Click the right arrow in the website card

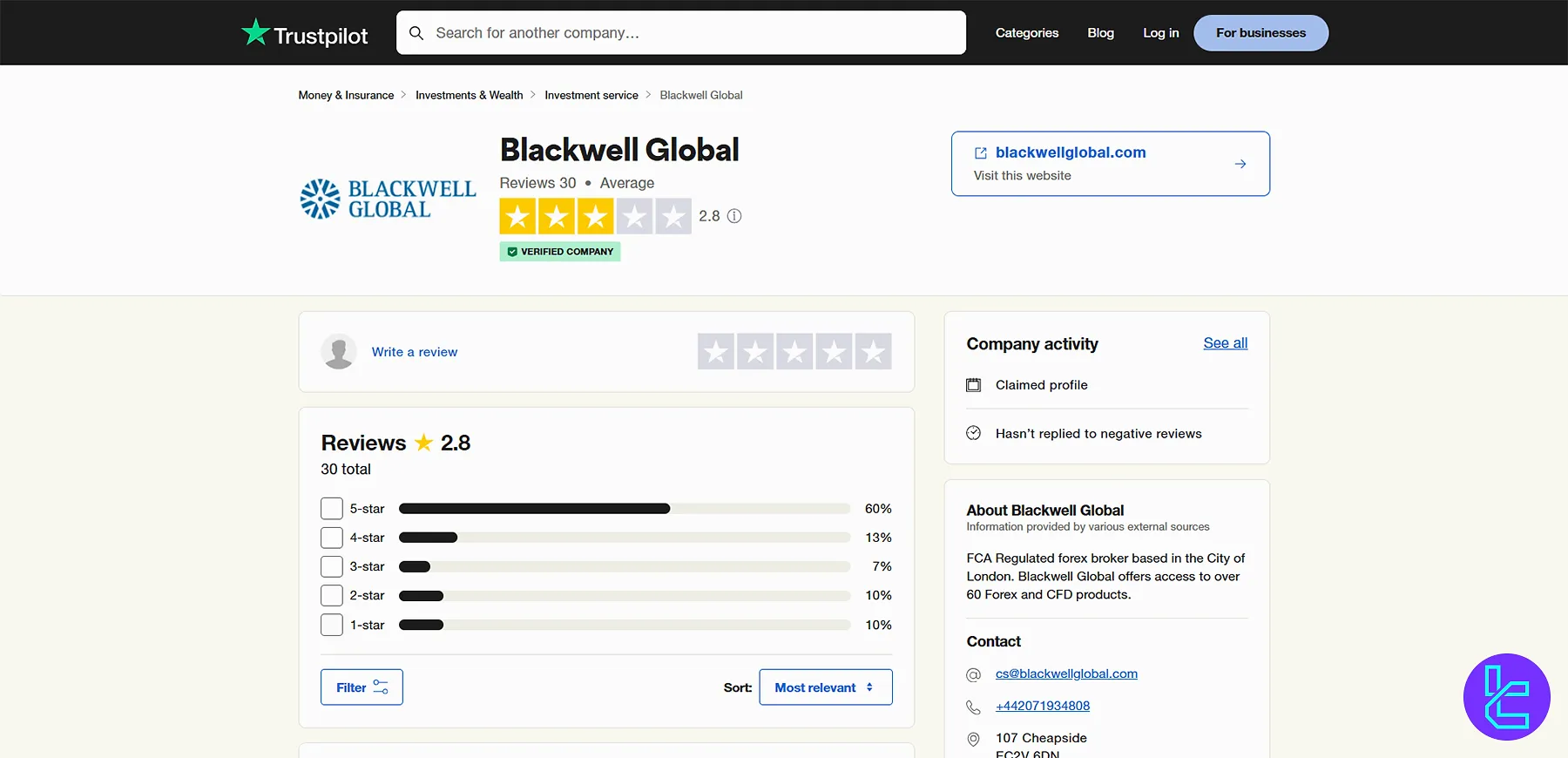coord(1240,164)
